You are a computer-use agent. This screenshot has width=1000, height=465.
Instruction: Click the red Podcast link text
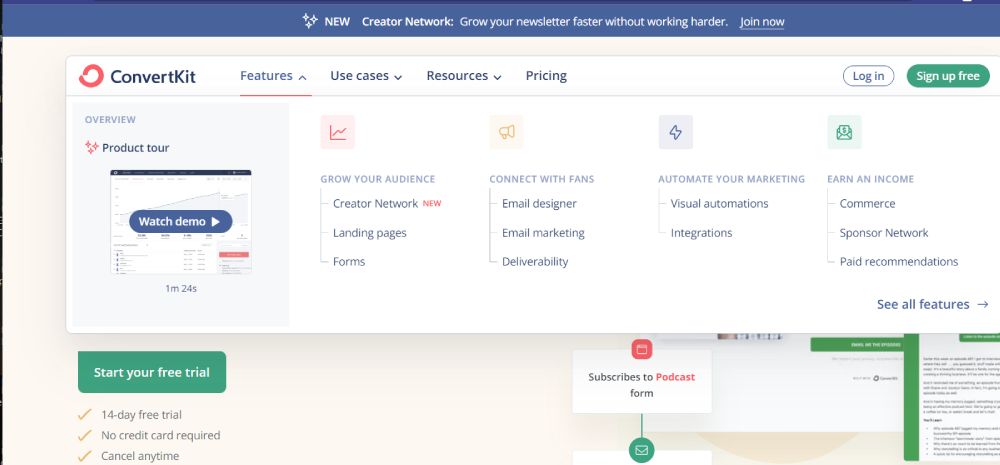(675, 377)
